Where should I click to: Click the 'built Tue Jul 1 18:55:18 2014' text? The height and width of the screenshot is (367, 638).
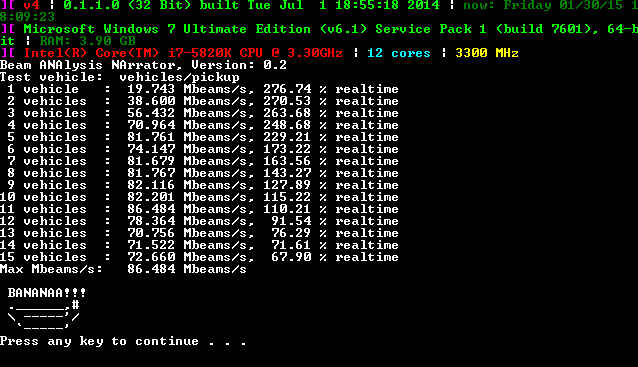319,5
